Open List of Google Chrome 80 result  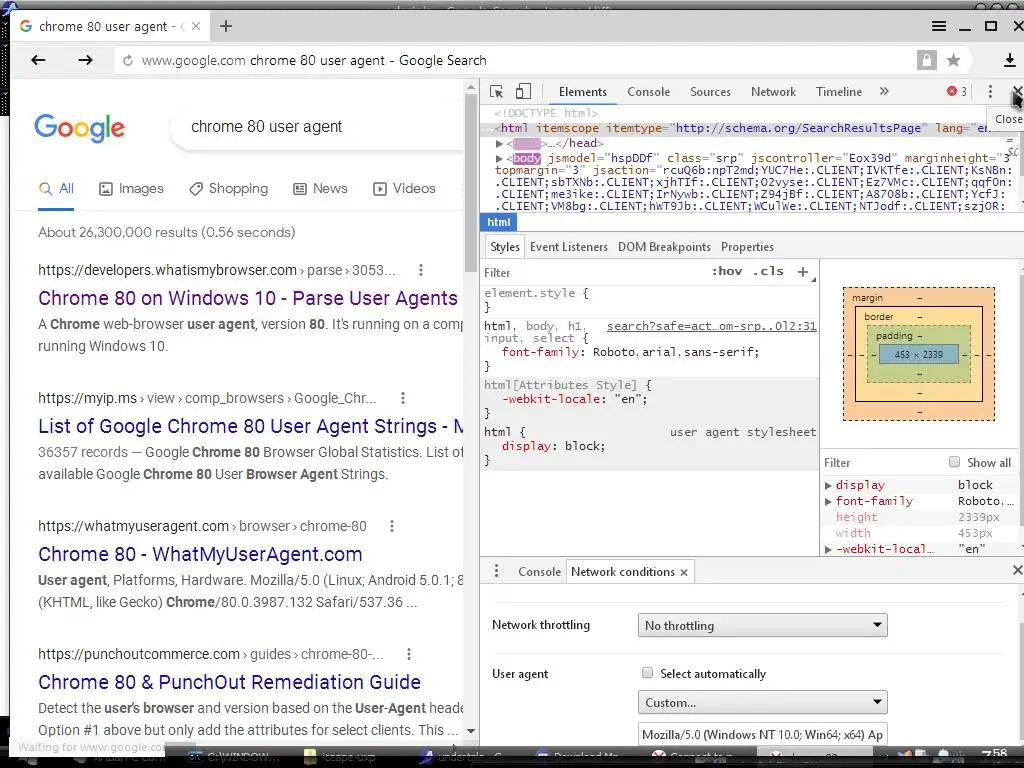pos(251,426)
